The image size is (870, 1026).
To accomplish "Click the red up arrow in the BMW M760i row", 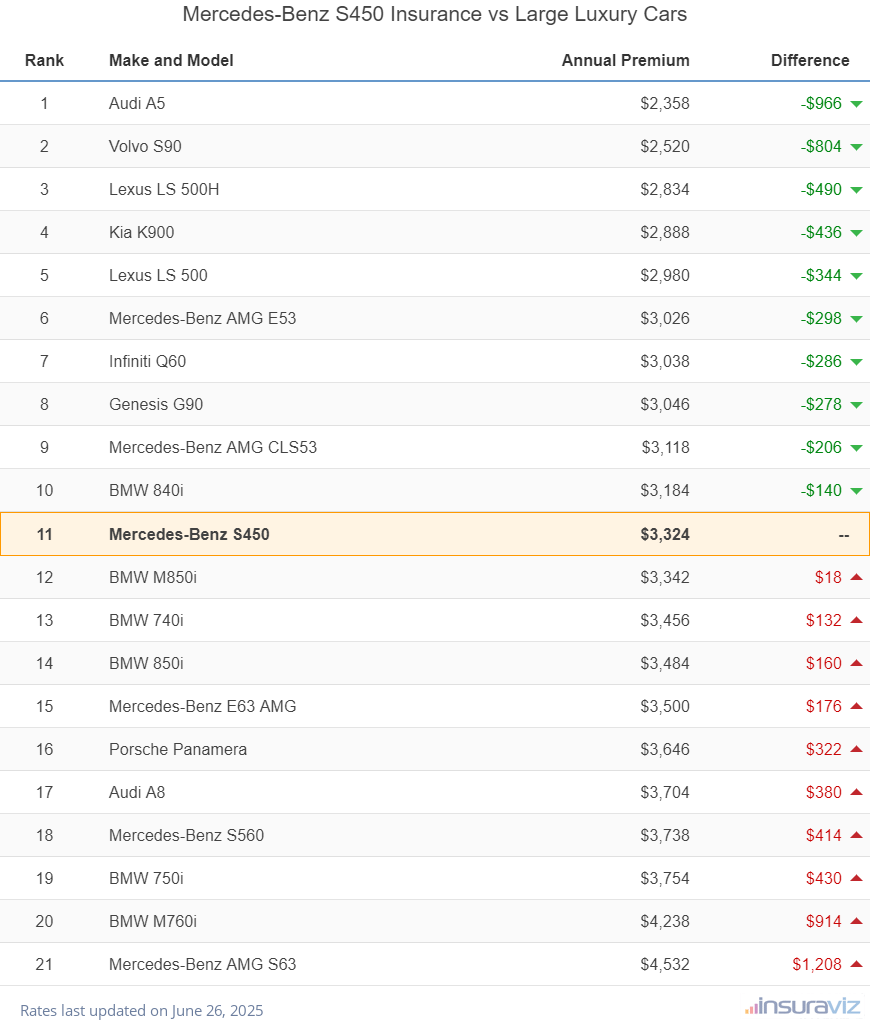I will (x=856, y=921).
